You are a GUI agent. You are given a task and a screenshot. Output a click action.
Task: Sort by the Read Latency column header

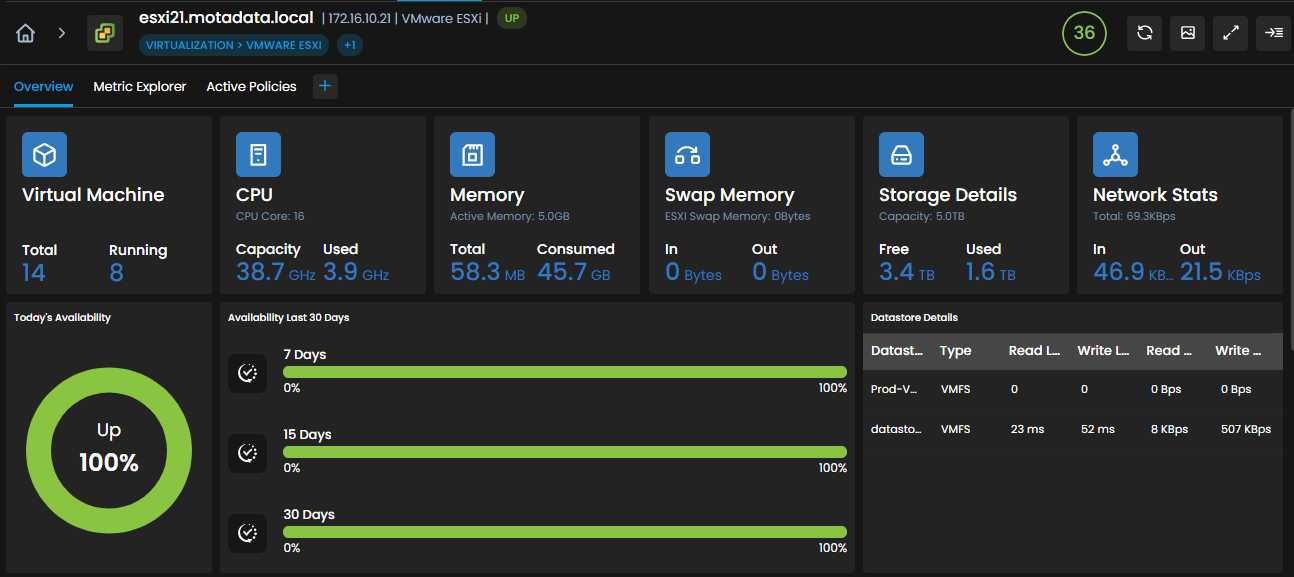(x=1034, y=351)
